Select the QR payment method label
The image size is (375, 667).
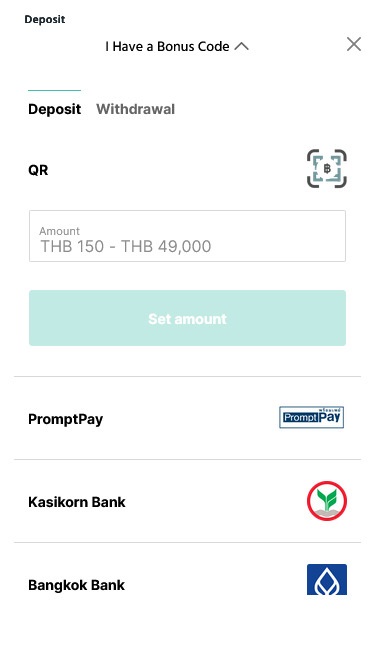pos(38,170)
